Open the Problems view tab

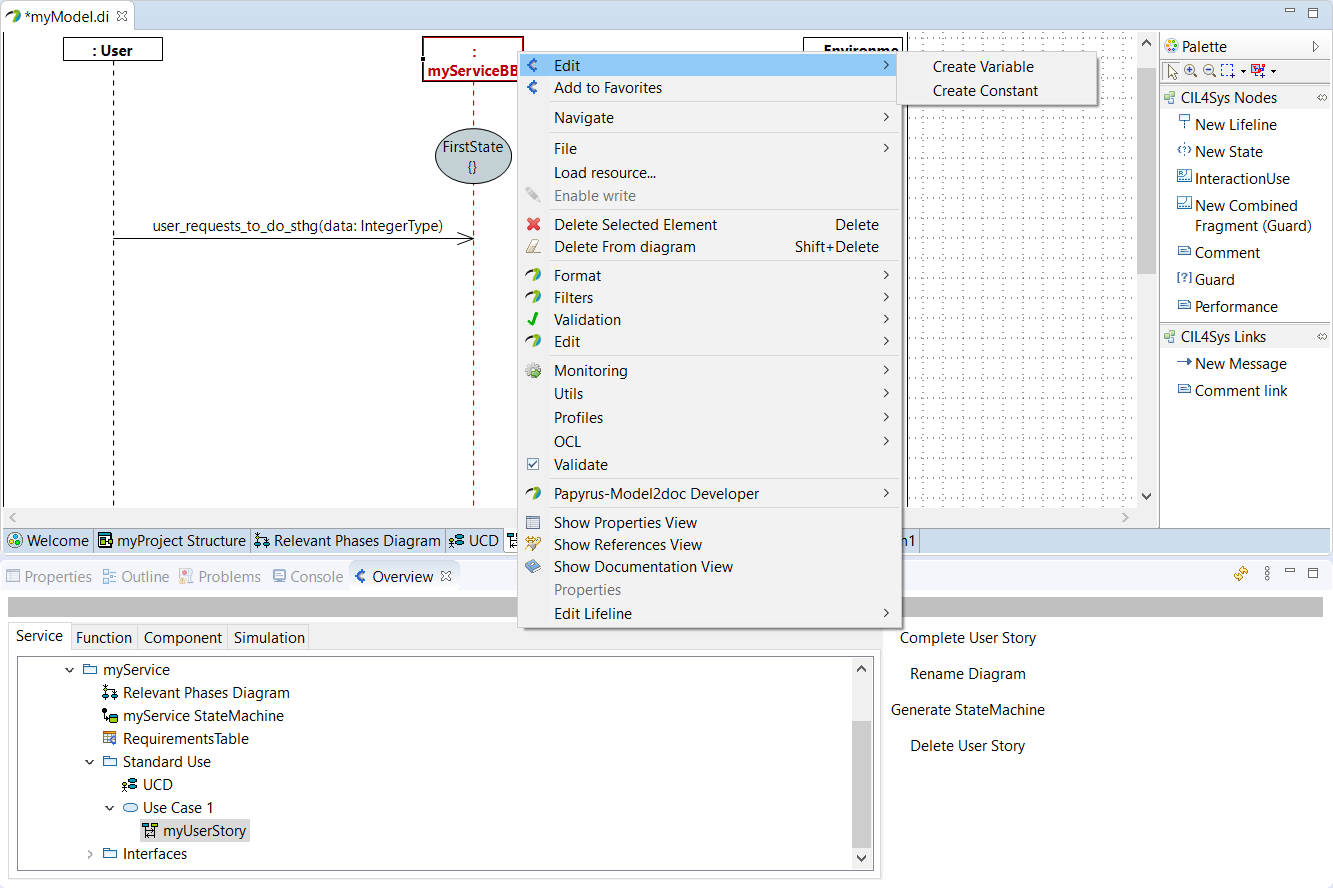[220, 577]
